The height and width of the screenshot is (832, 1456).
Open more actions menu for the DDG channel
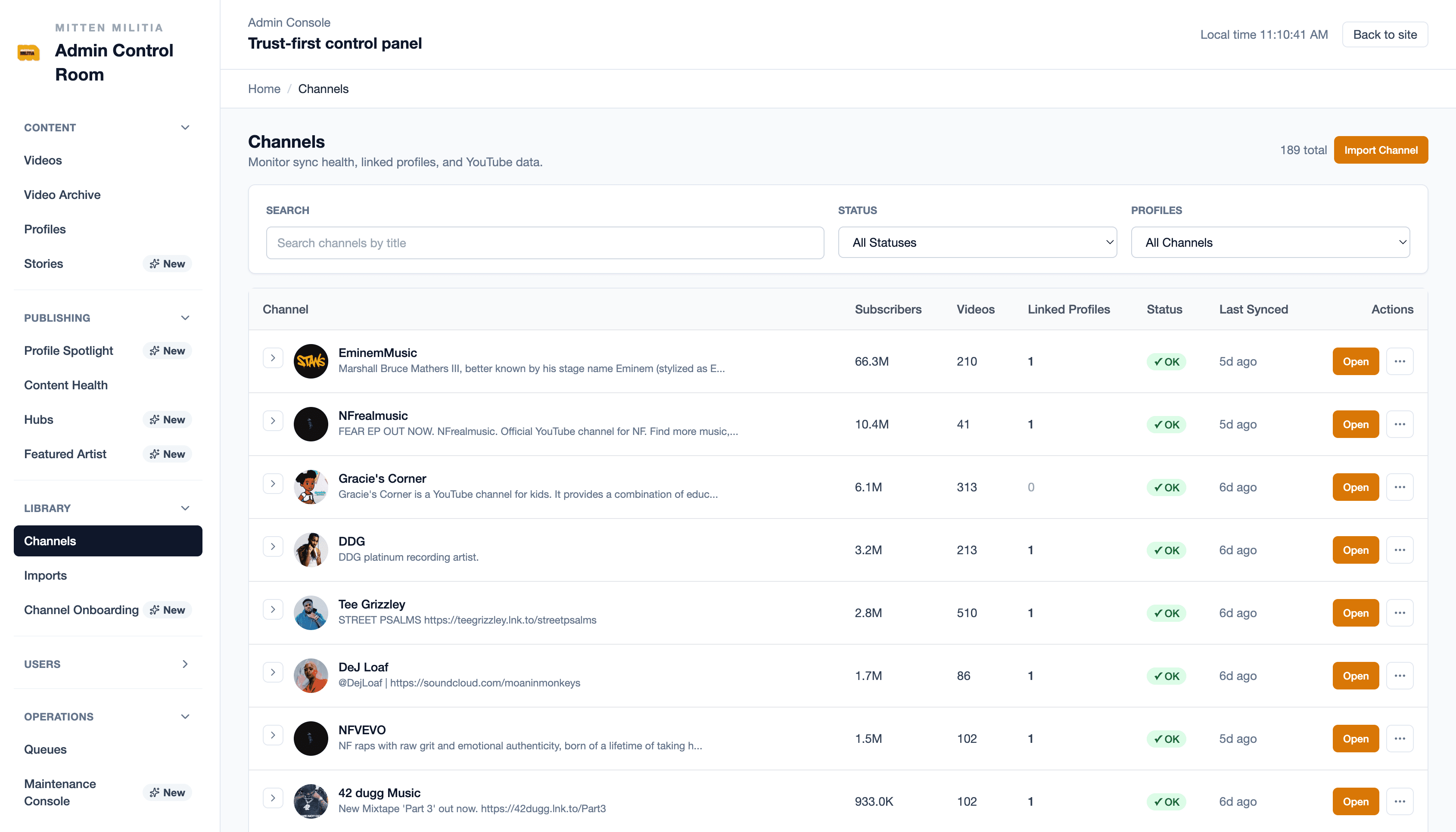(1400, 549)
